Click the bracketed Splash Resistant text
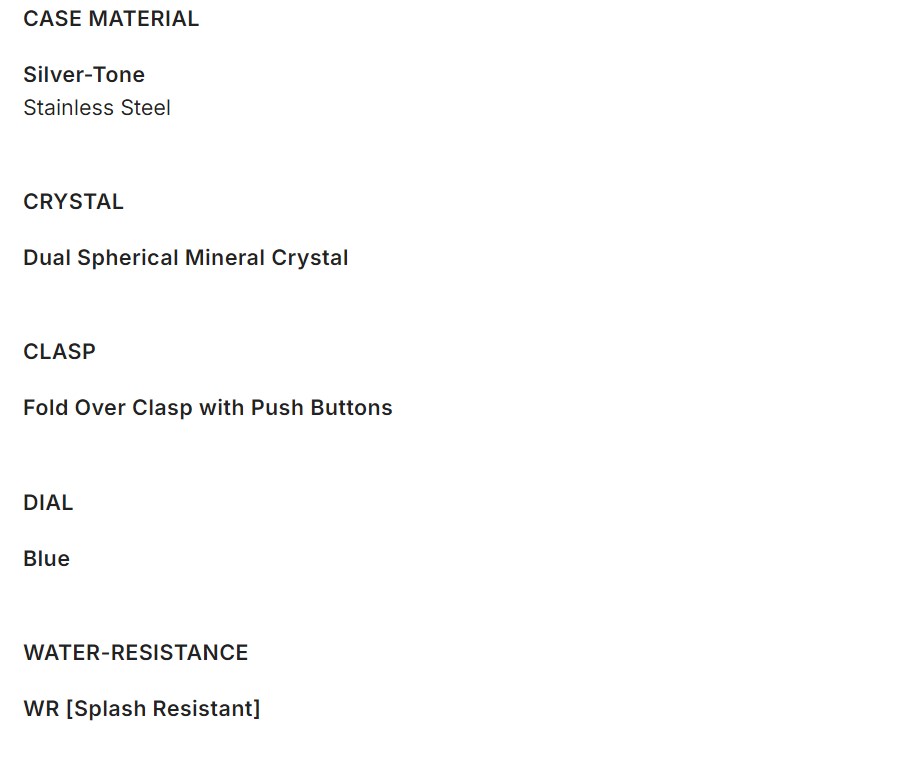 click(x=163, y=709)
